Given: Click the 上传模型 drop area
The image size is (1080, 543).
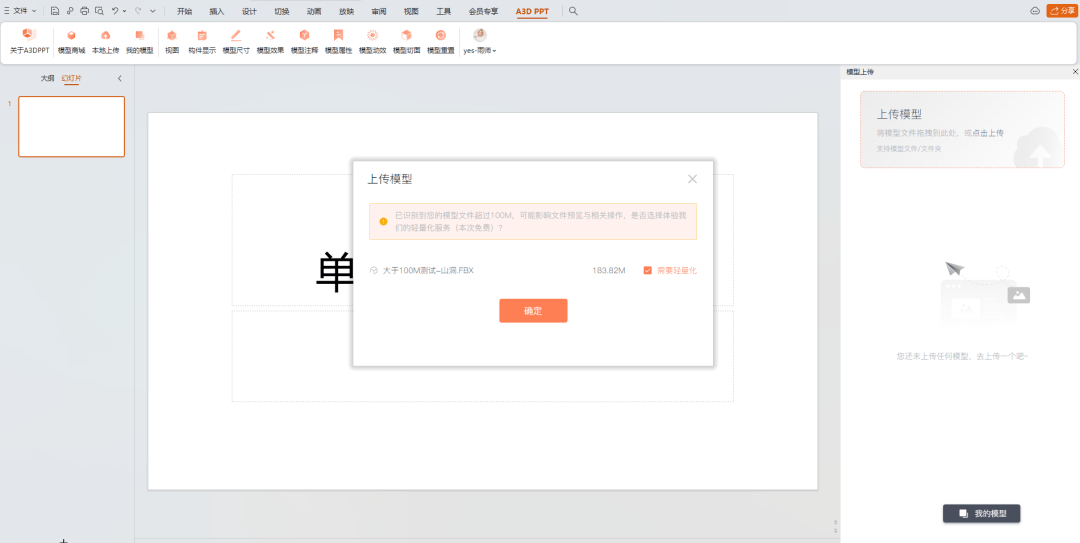Looking at the screenshot, I should point(962,130).
